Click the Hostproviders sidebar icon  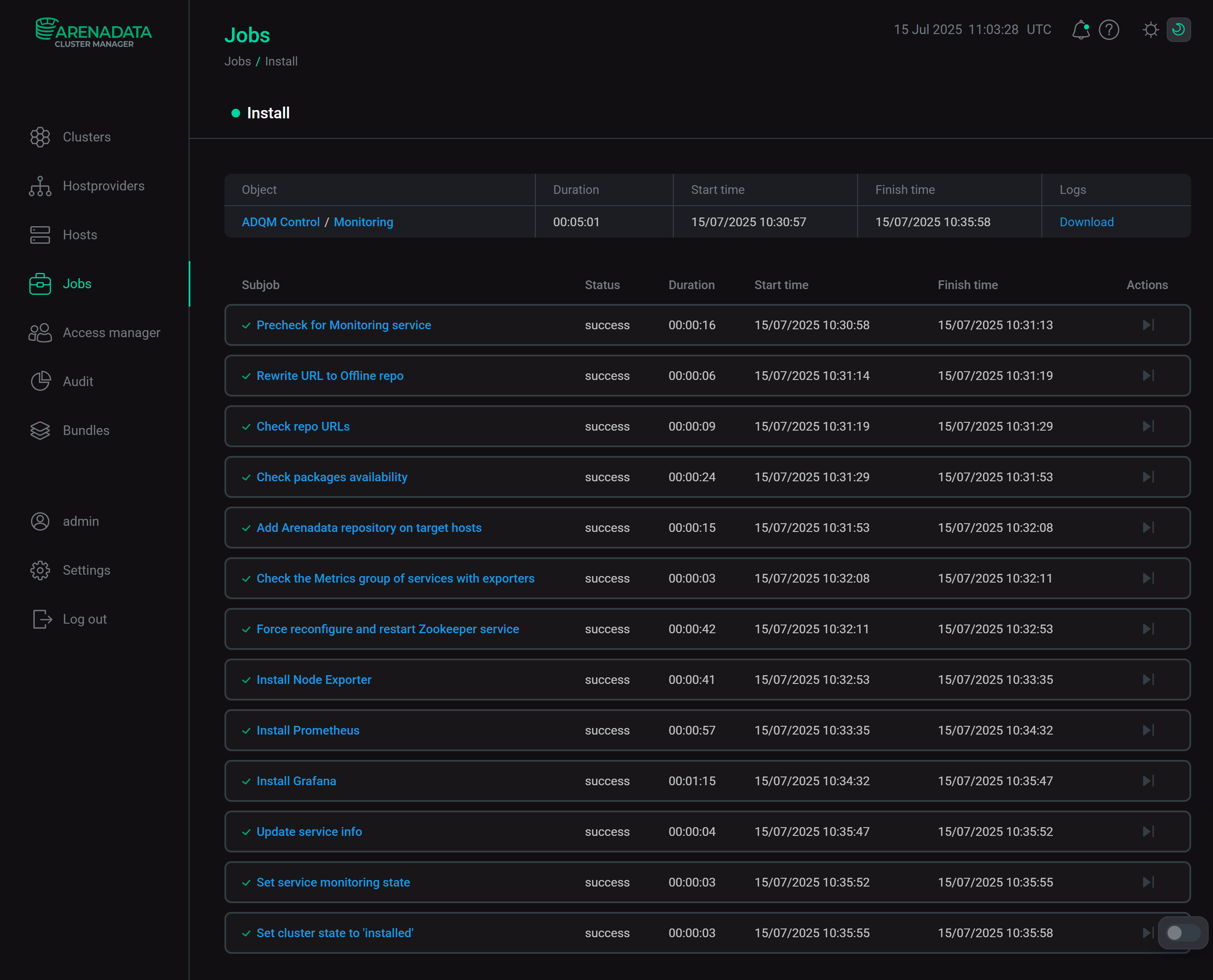(40, 186)
